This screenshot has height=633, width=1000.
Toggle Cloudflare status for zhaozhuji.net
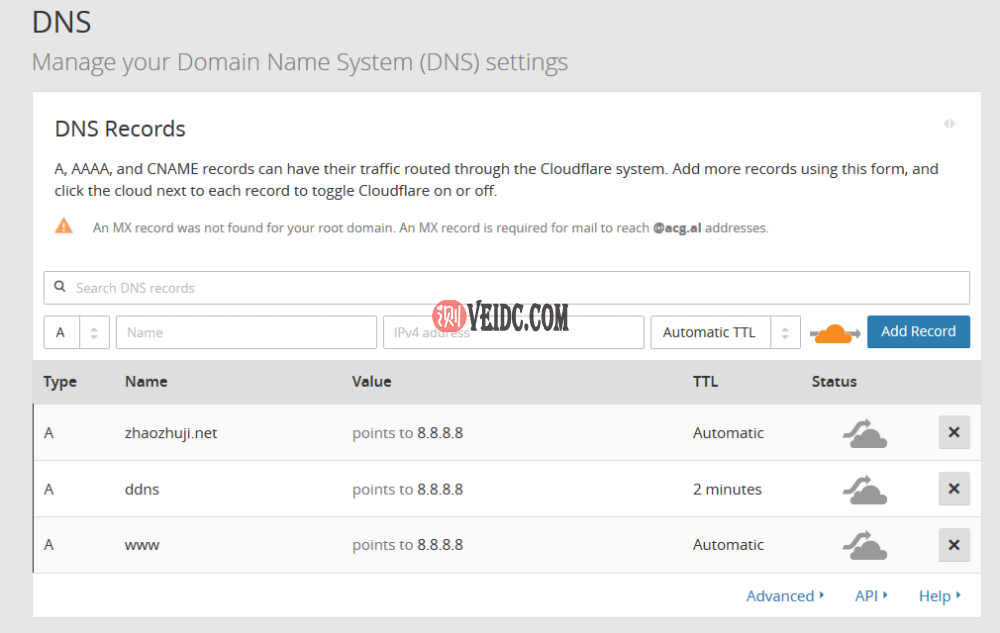[864, 432]
